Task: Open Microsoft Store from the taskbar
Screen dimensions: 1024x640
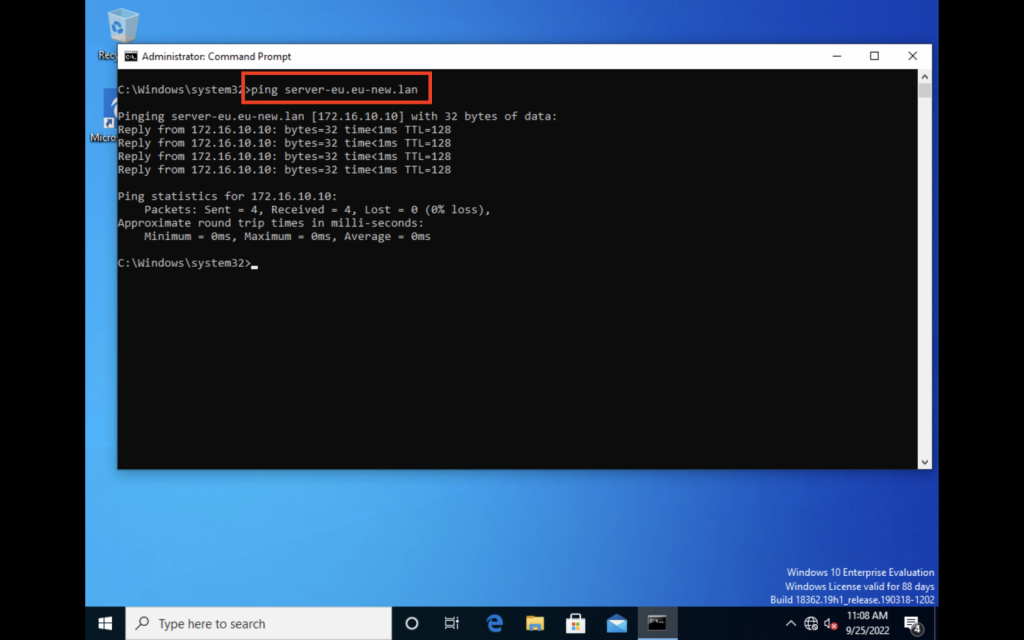Action: [576, 623]
